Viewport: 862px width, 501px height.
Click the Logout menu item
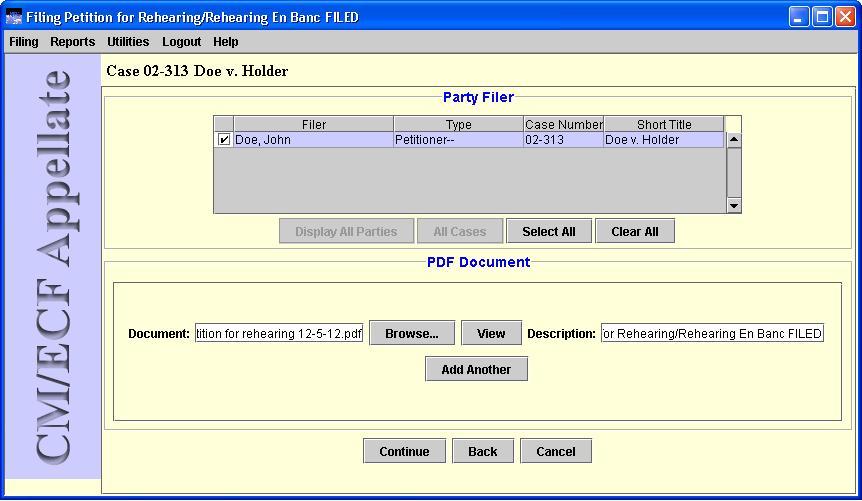click(181, 42)
